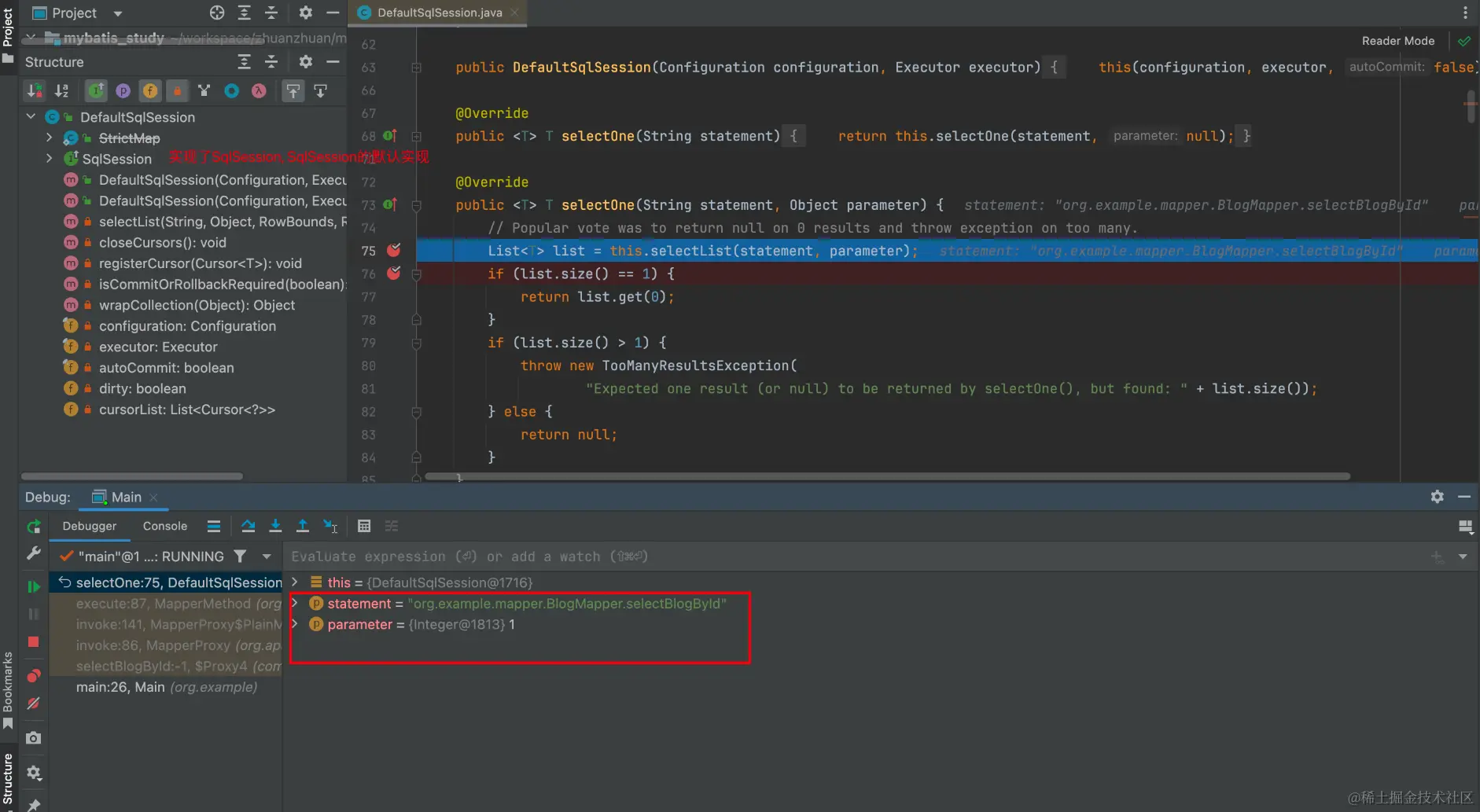The width and height of the screenshot is (1480, 812).
Task: Expand the 'statement' variable node
Action: [295, 603]
